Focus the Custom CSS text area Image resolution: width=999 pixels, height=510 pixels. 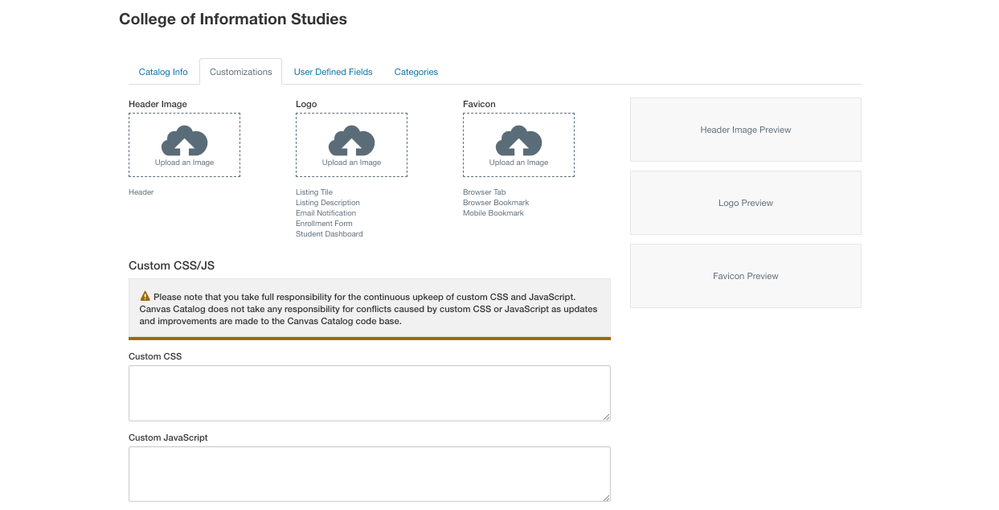369,392
